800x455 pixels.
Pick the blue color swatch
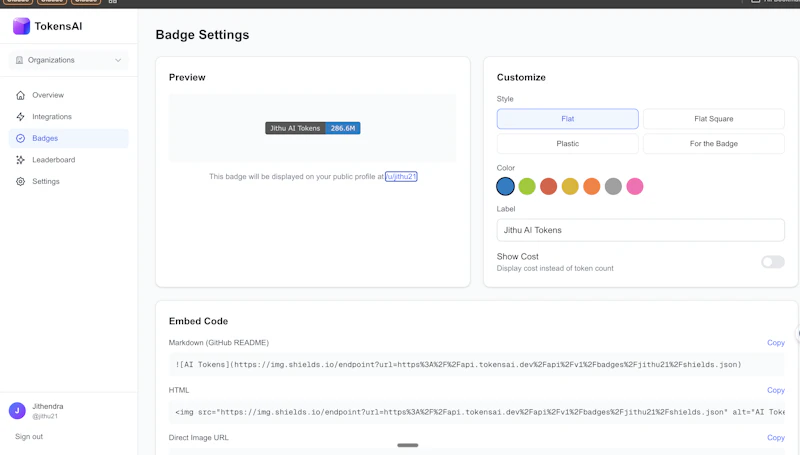coord(506,187)
